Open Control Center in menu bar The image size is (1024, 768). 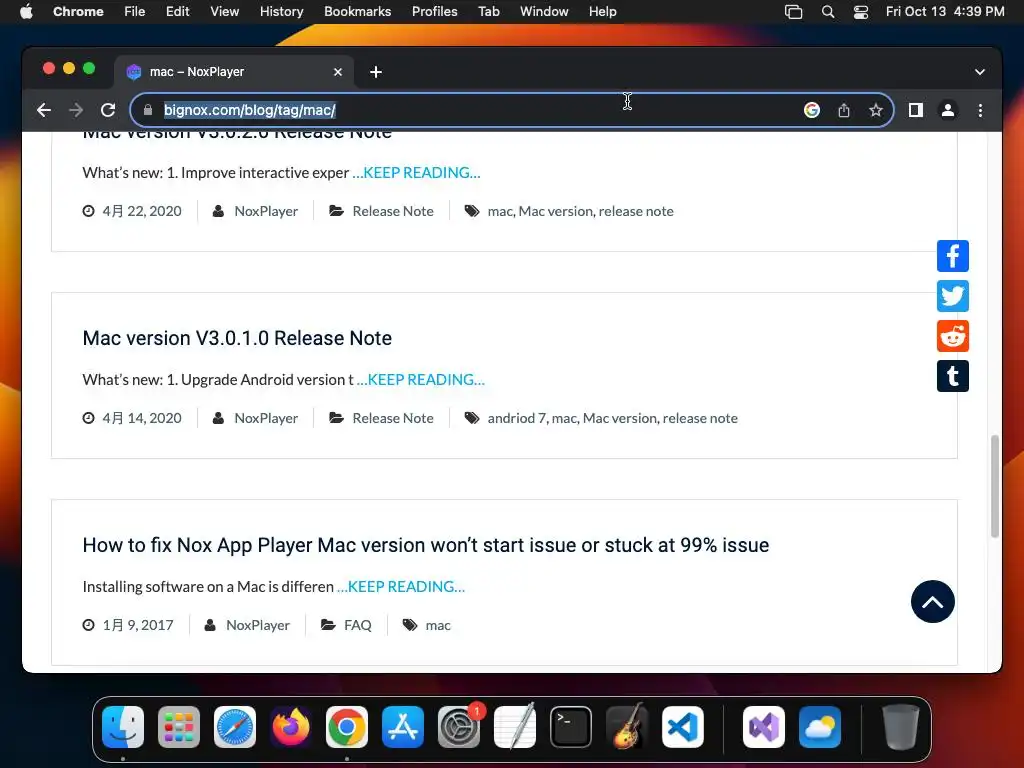[x=861, y=12]
